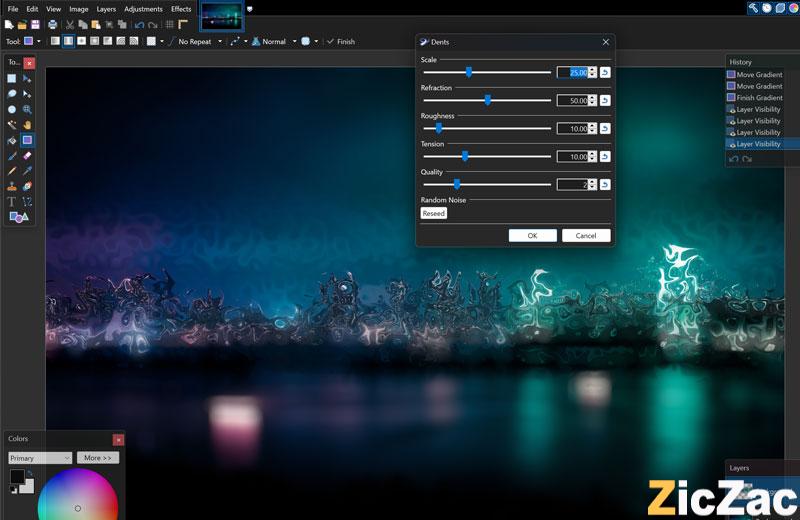This screenshot has width=800, height=520.
Task: Choose the Eraser tool
Action: (27, 156)
